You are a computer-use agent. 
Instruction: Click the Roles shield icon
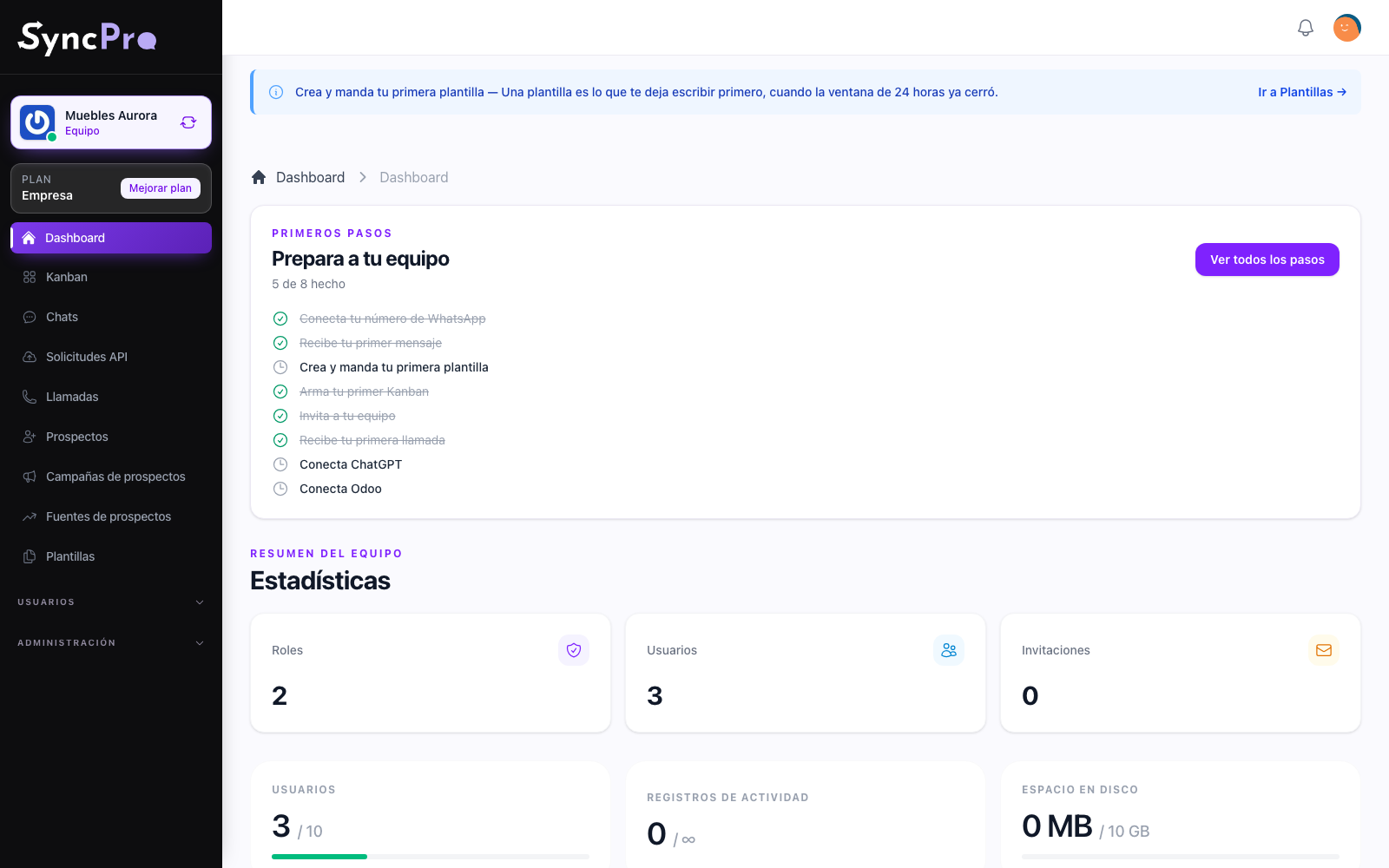(x=574, y=650)
